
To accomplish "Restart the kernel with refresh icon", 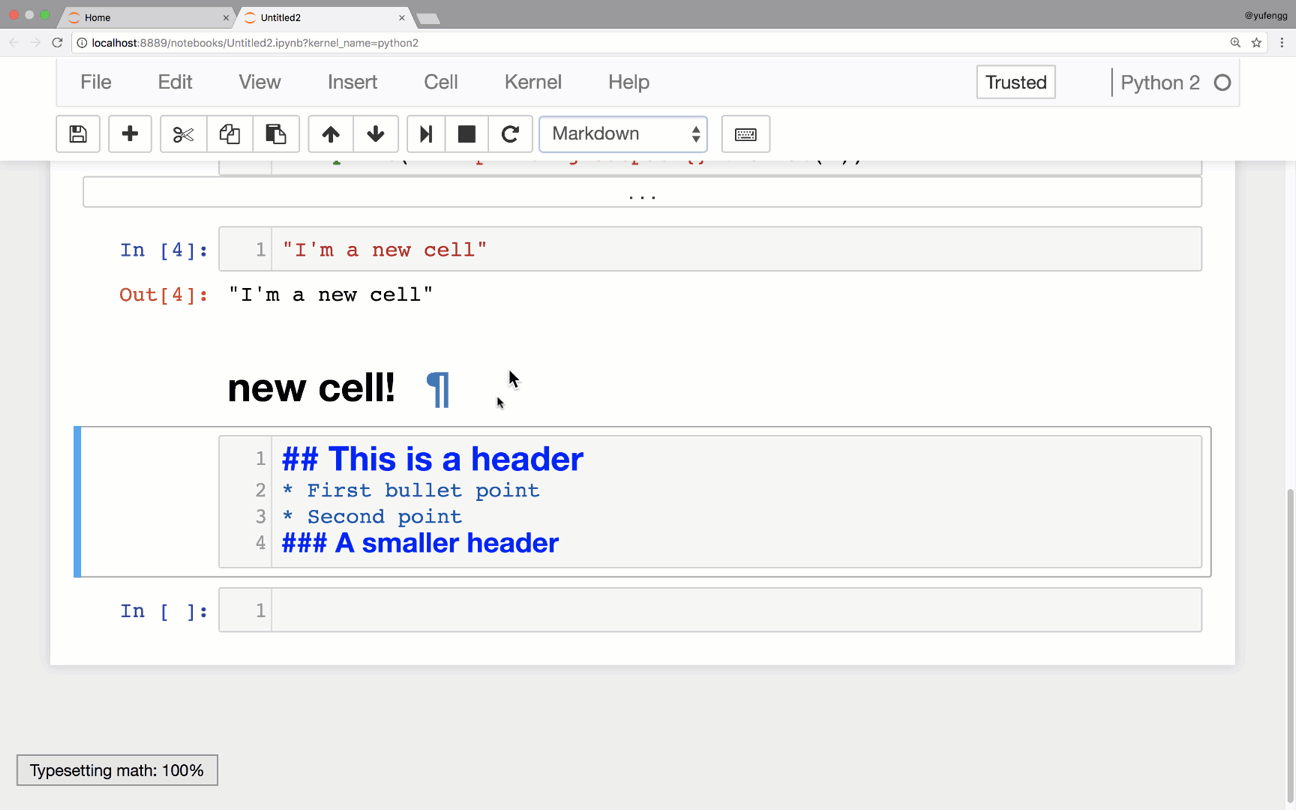I will pos(511,133).
